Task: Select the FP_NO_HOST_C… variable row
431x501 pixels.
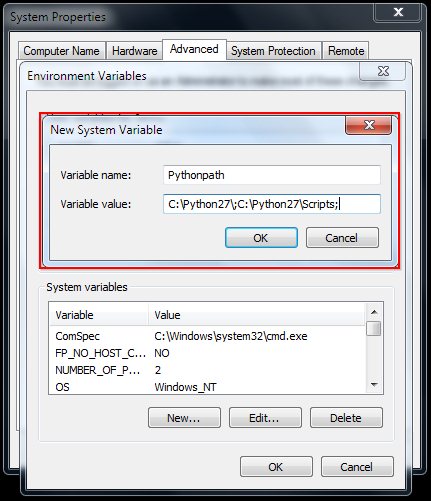Action: (207, 353)
